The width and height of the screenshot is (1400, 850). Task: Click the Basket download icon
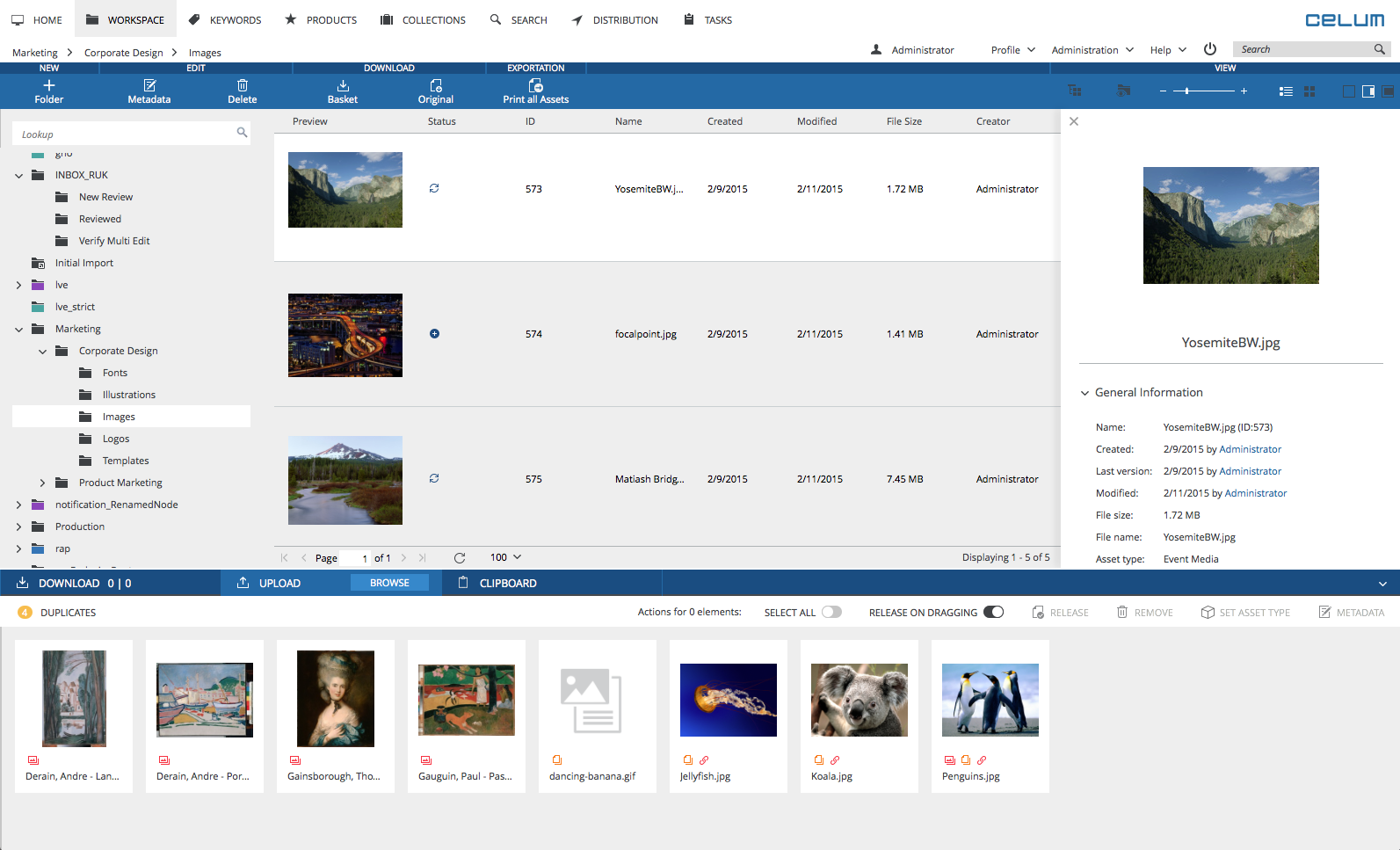click(343, 86)
